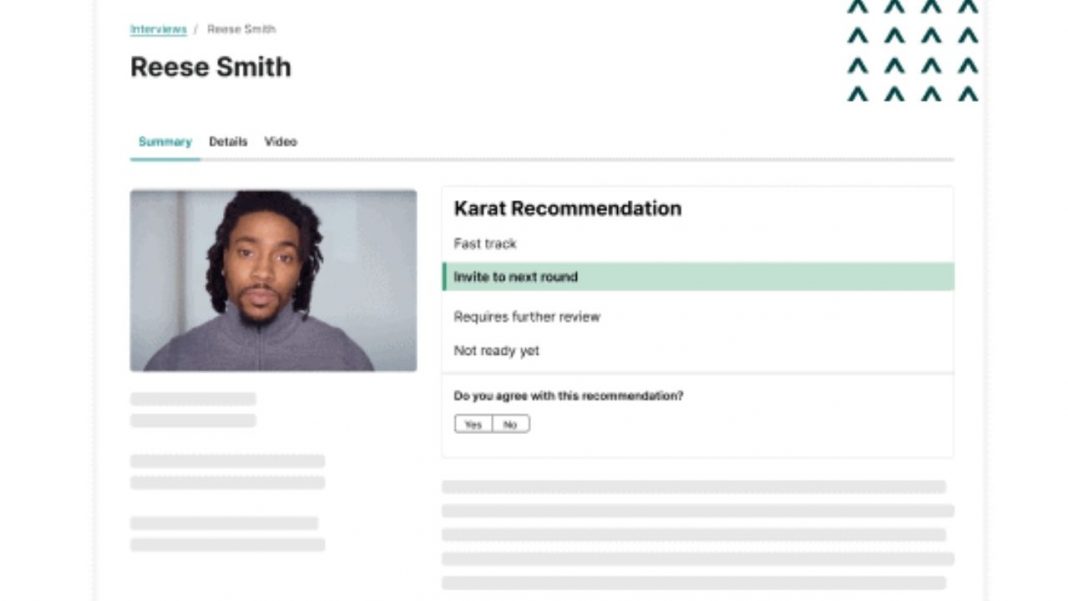Click the top-left chevron in the decorative pattern
1068x601 pixels.
point(858,7)
